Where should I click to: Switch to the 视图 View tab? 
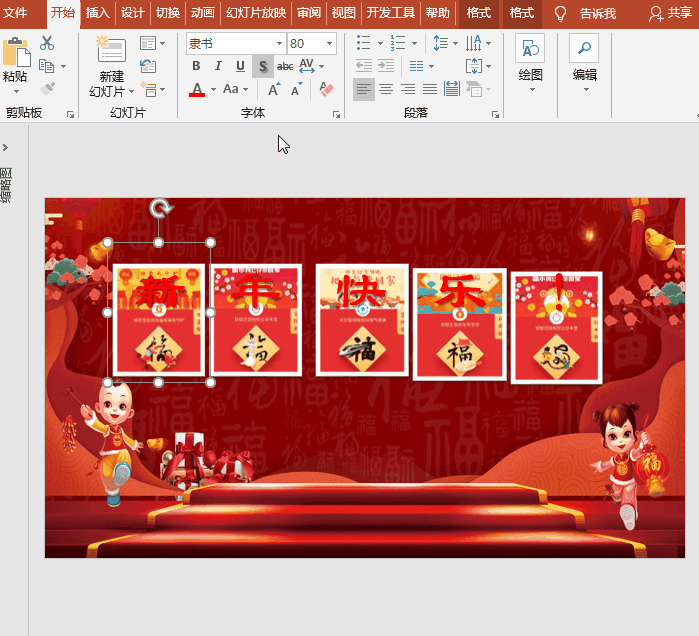tap(344, 13)
